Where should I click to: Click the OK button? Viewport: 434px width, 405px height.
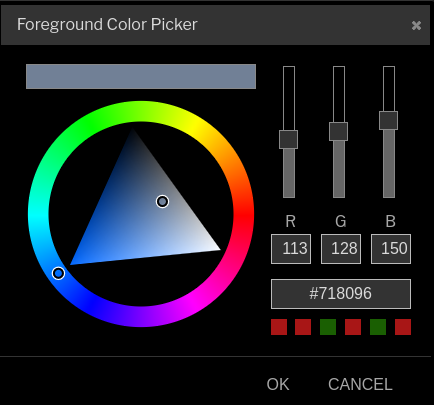tap(278, 384)
